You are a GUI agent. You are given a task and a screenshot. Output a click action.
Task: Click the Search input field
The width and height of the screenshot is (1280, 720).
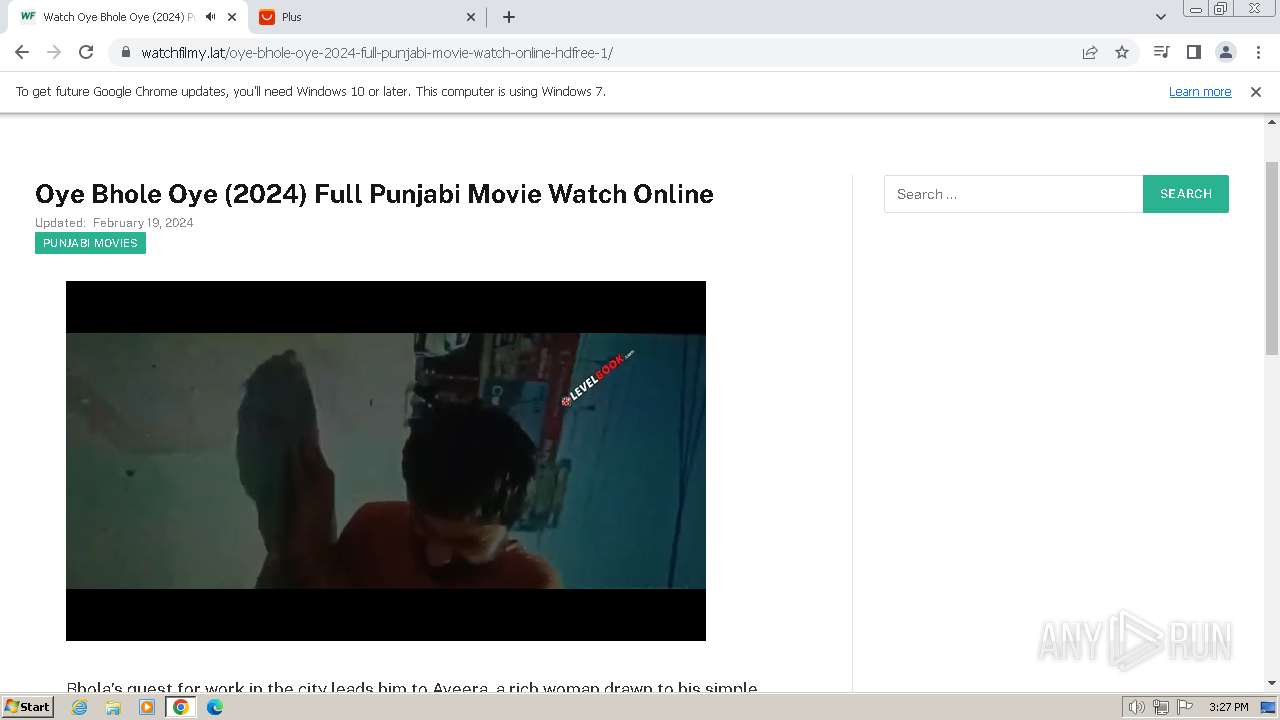(x=1013, y=194)
